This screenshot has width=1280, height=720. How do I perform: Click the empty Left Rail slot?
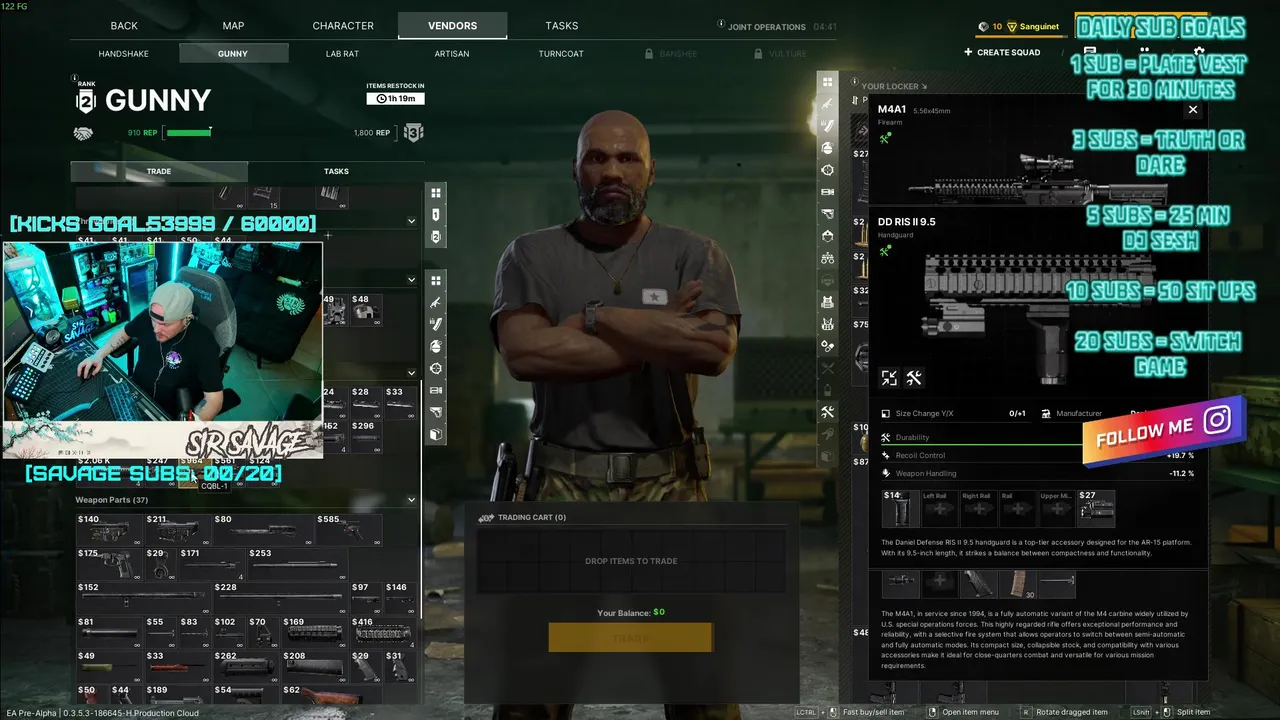938,508
